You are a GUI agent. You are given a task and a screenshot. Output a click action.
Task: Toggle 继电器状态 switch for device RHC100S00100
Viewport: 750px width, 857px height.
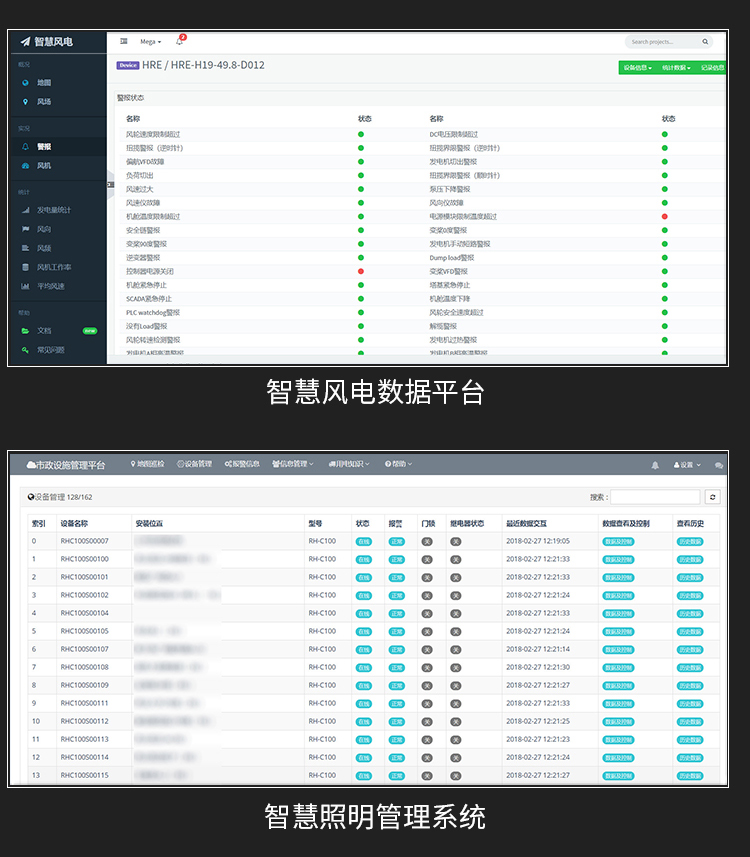coord(455,559)
